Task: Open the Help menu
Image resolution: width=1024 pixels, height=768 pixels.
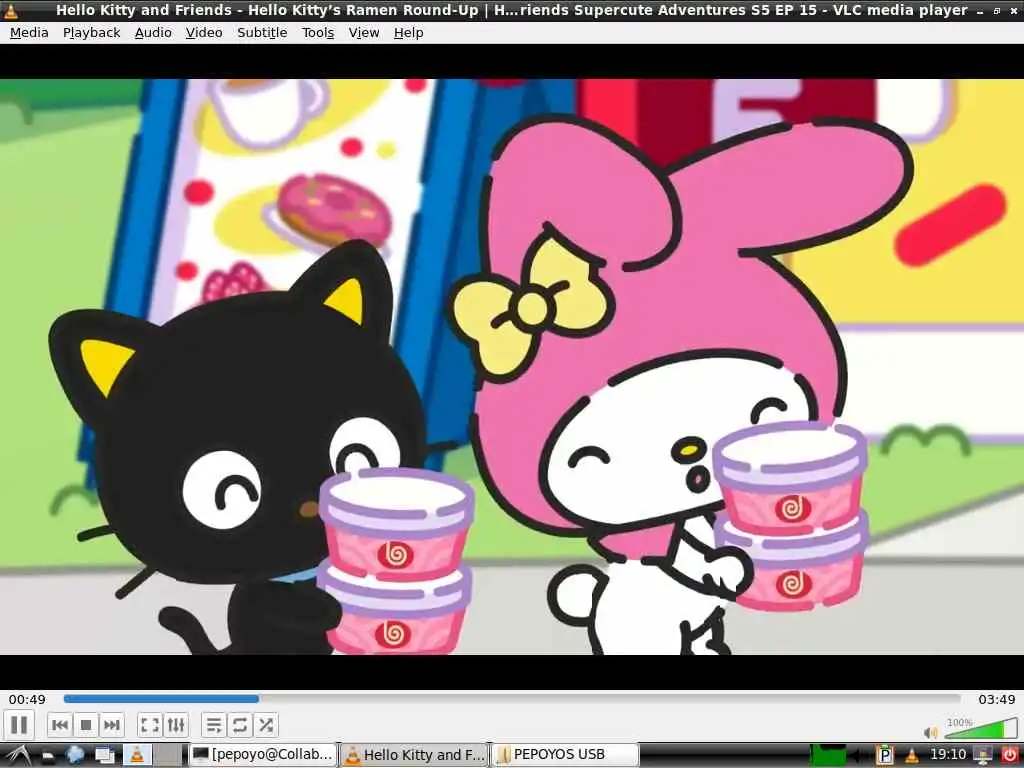Action: 409,33
